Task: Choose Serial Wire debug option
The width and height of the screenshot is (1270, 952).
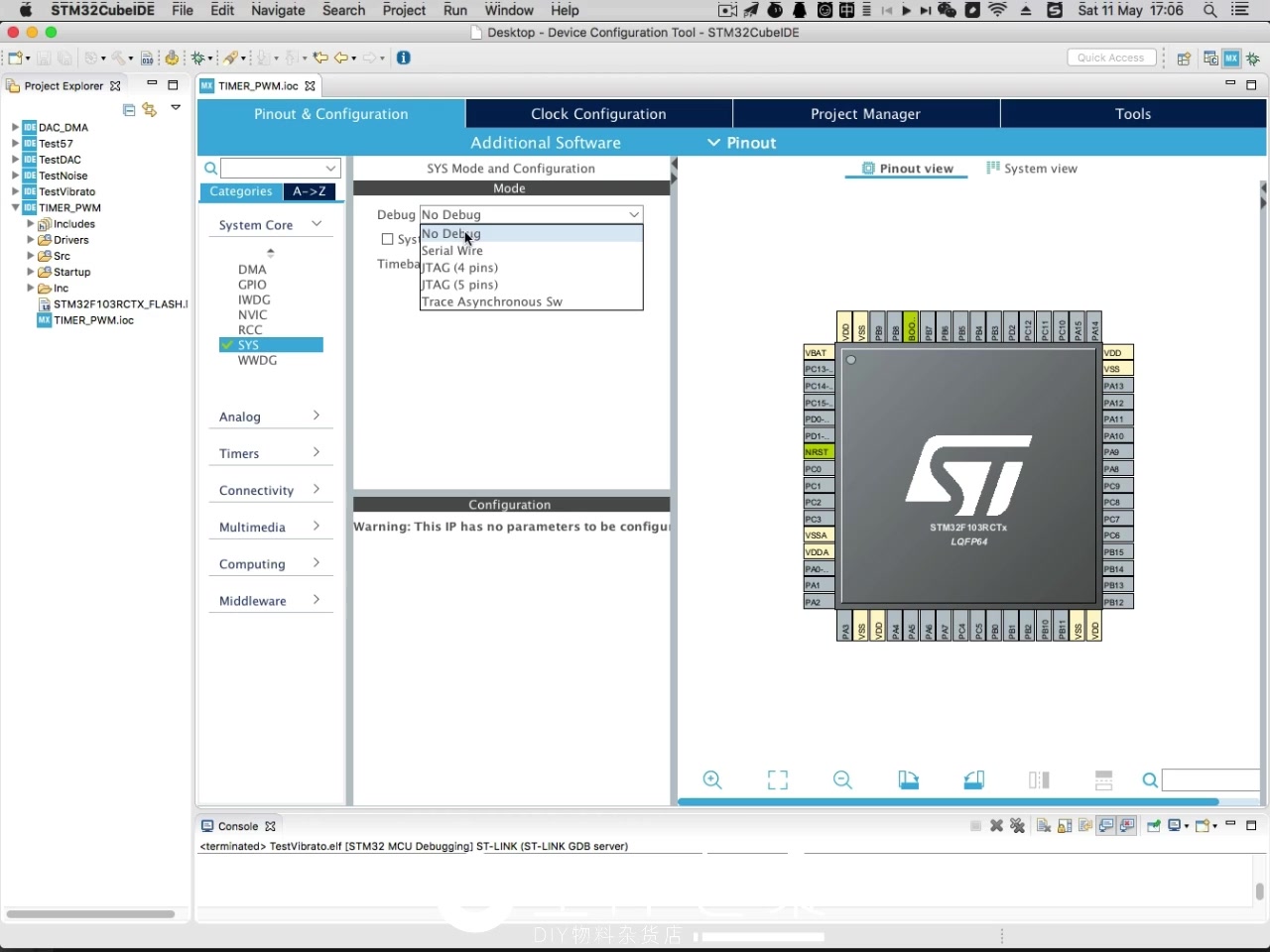Action: 531,251
